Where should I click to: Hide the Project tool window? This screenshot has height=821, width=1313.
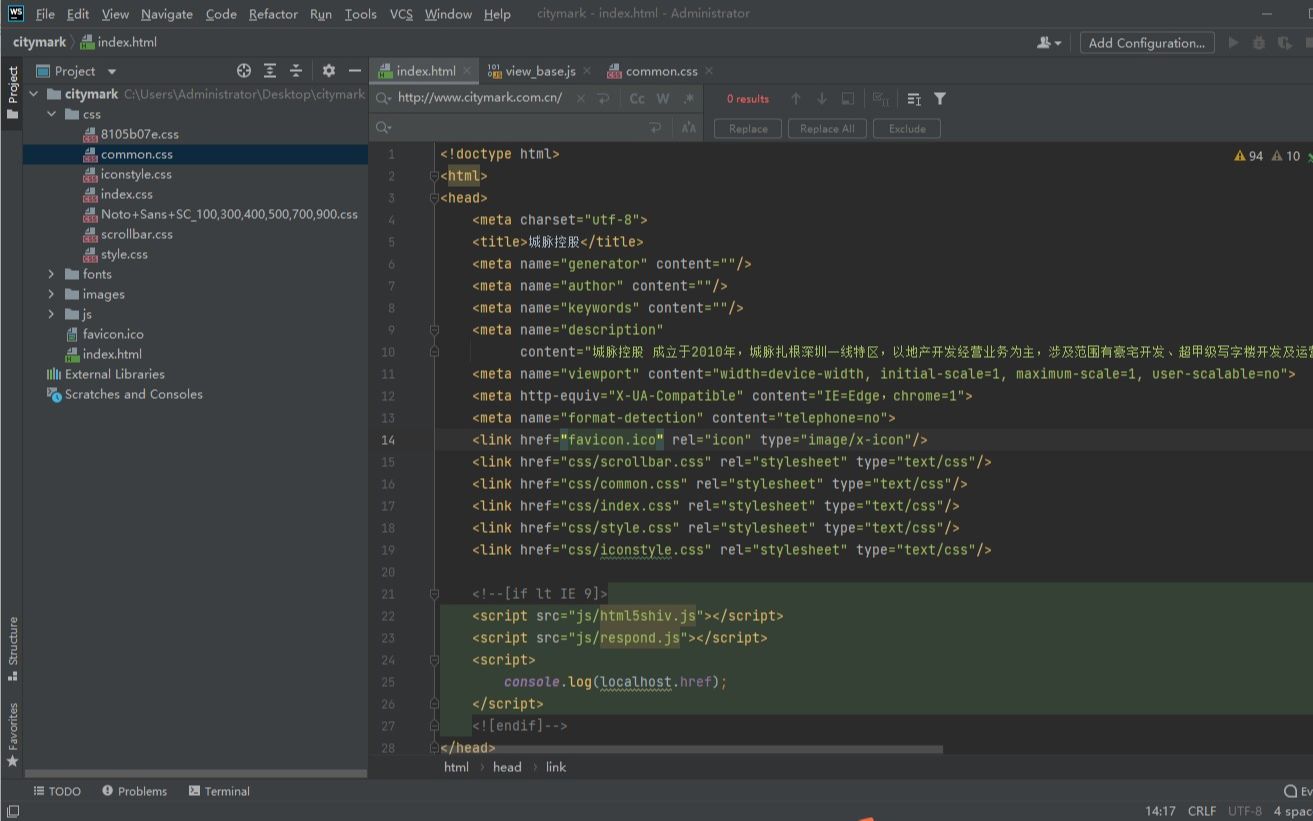(354, 71)
